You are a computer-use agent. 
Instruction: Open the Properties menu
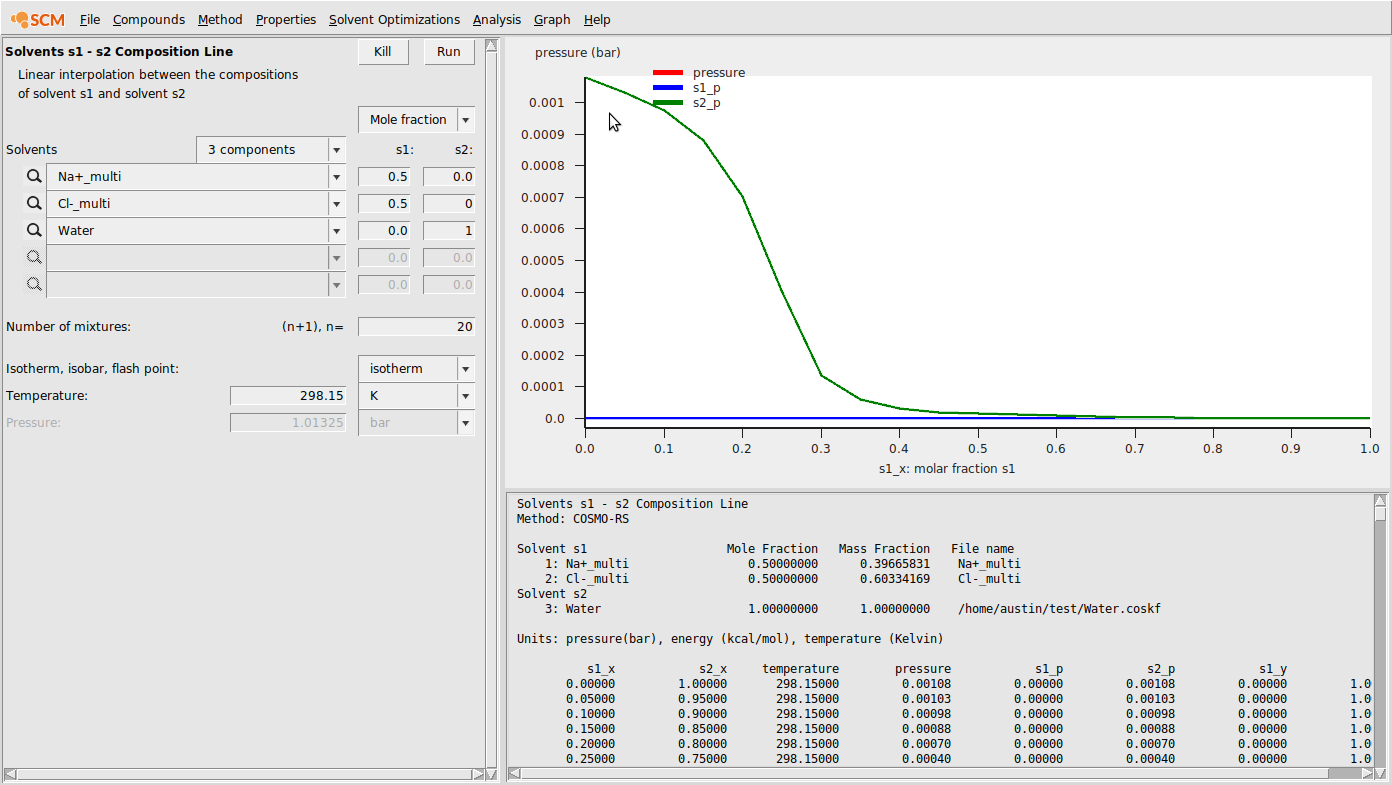tap(286, 19)
